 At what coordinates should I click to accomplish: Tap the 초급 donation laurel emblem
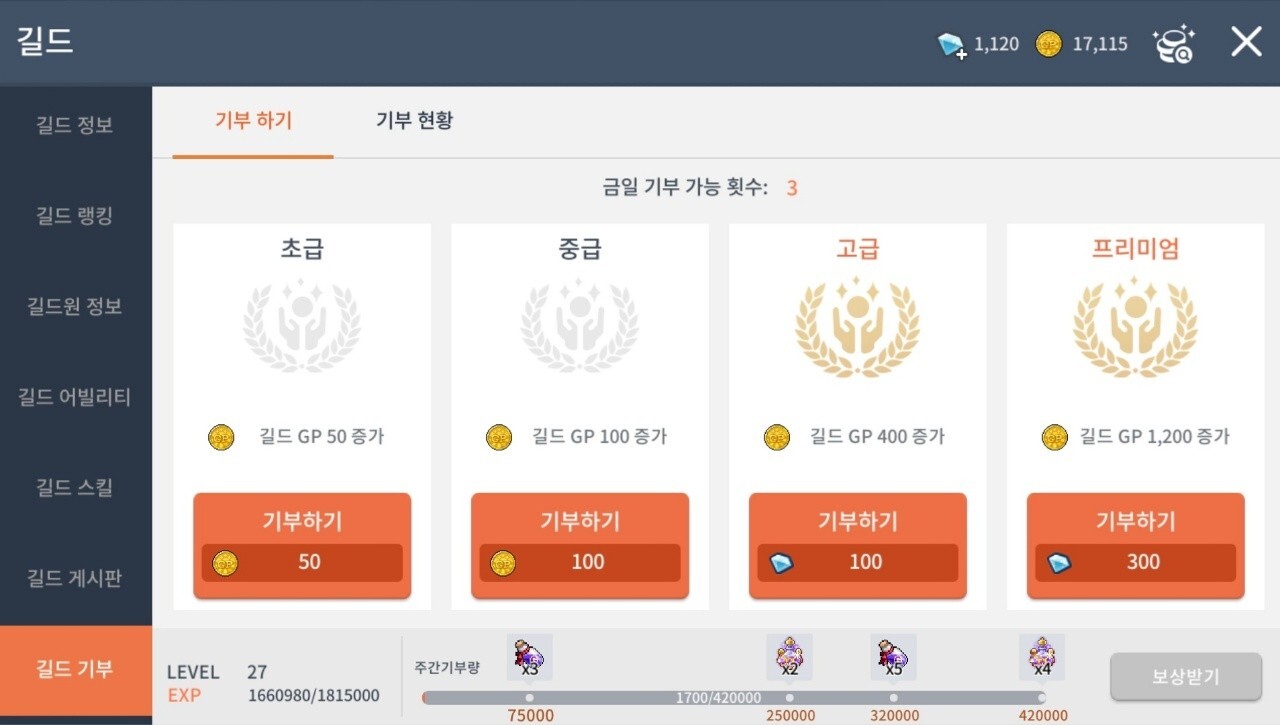click(x=302, y=325)
